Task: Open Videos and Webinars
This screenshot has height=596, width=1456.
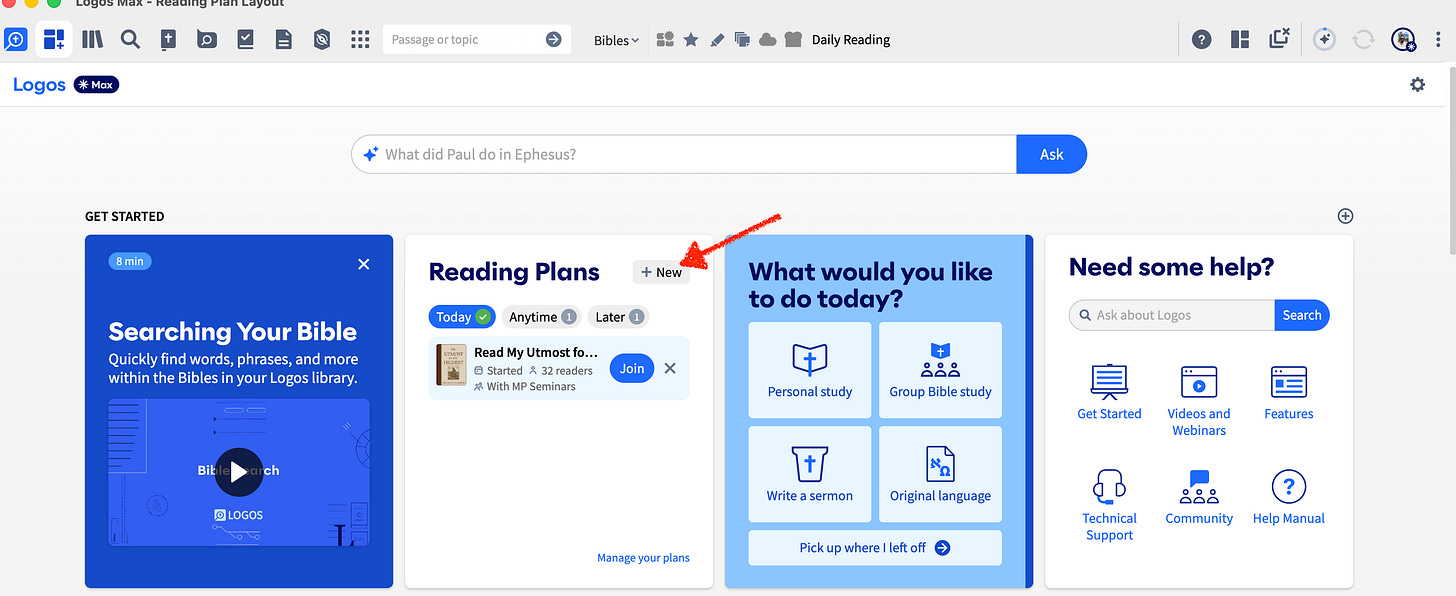Action: pyautogui.click(x=1199, y=401)
